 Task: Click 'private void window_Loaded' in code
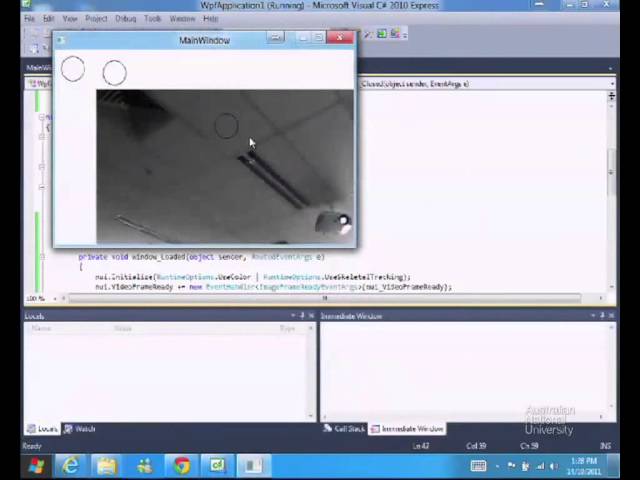pos(131,257)
